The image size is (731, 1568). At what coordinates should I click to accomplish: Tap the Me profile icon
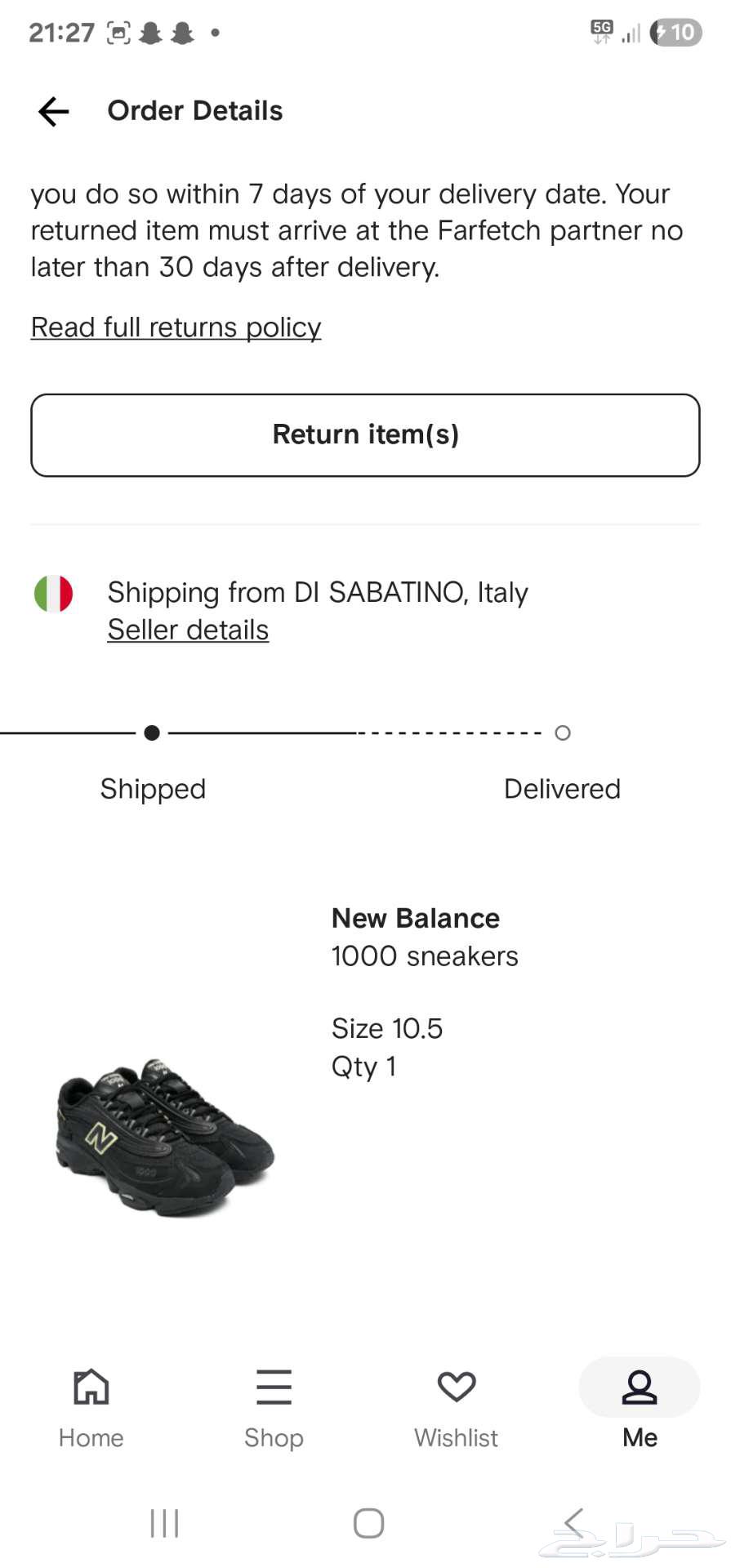pyautogui.click(x=640, y=1386)
